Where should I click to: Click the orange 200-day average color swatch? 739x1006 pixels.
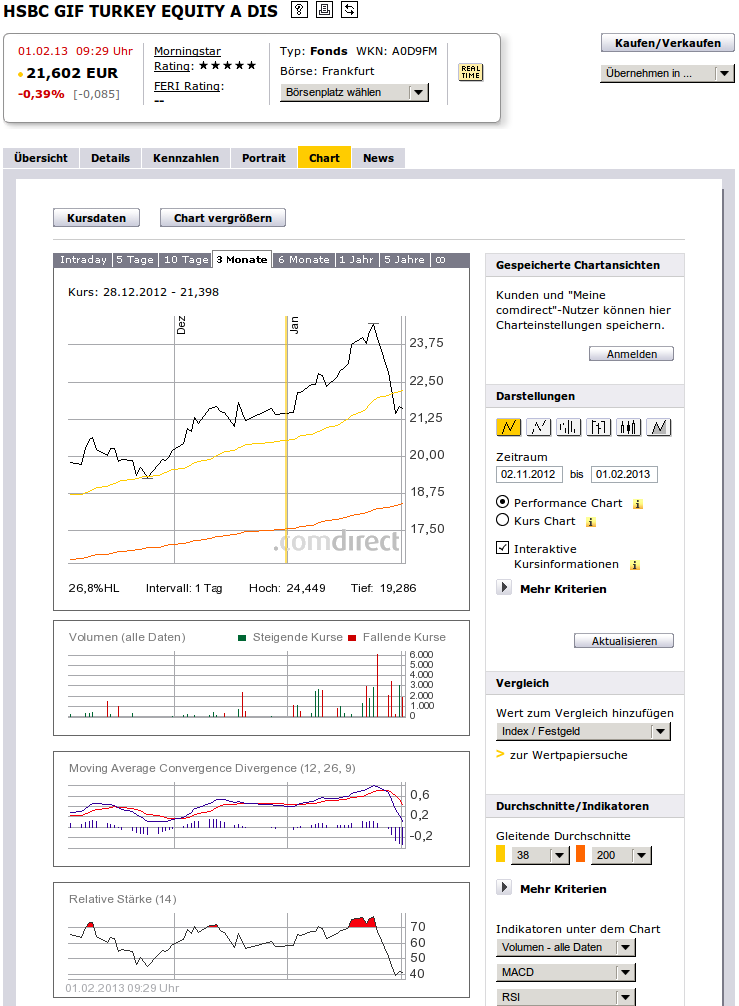tap(581, 854)
